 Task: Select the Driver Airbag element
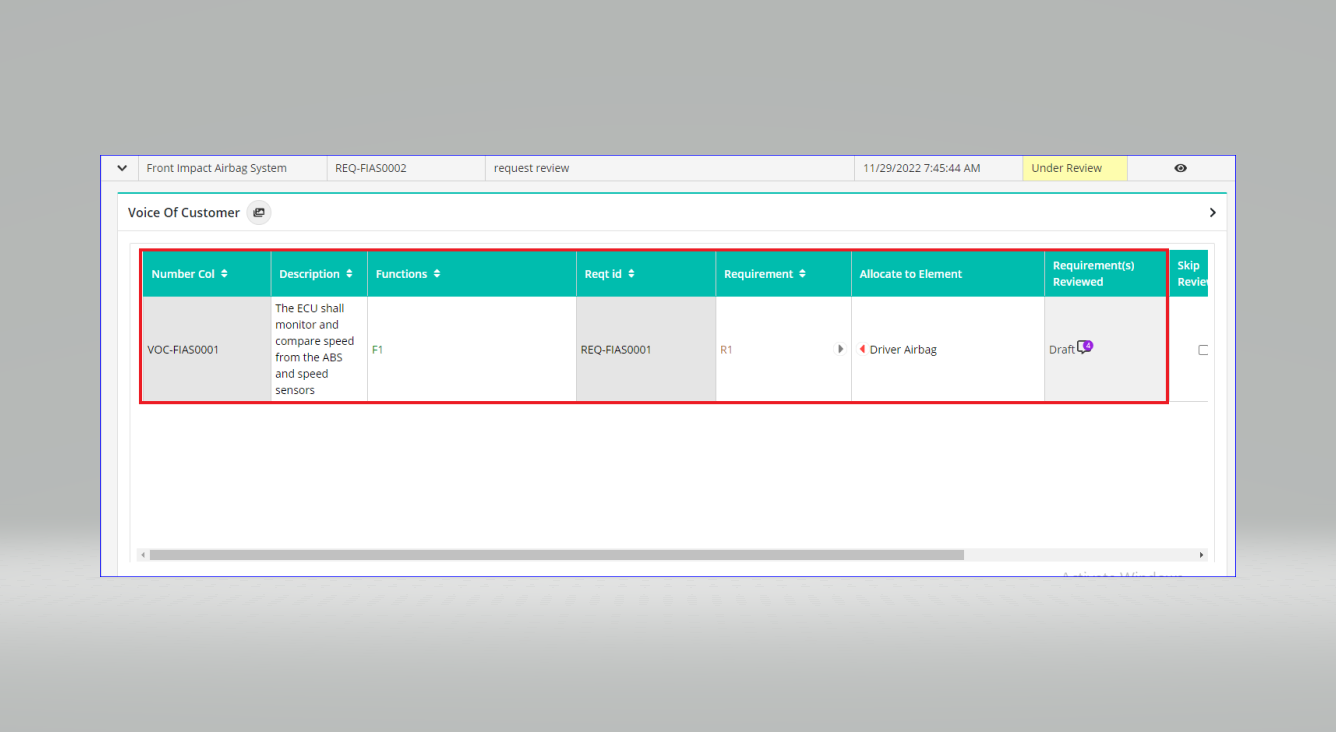[x=903, y=350]
